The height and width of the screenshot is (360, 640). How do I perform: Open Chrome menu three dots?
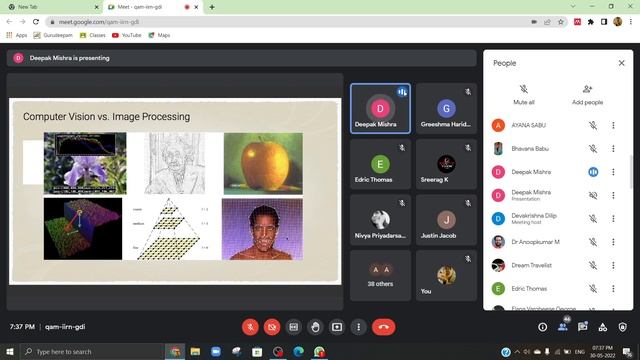point(631,22)
